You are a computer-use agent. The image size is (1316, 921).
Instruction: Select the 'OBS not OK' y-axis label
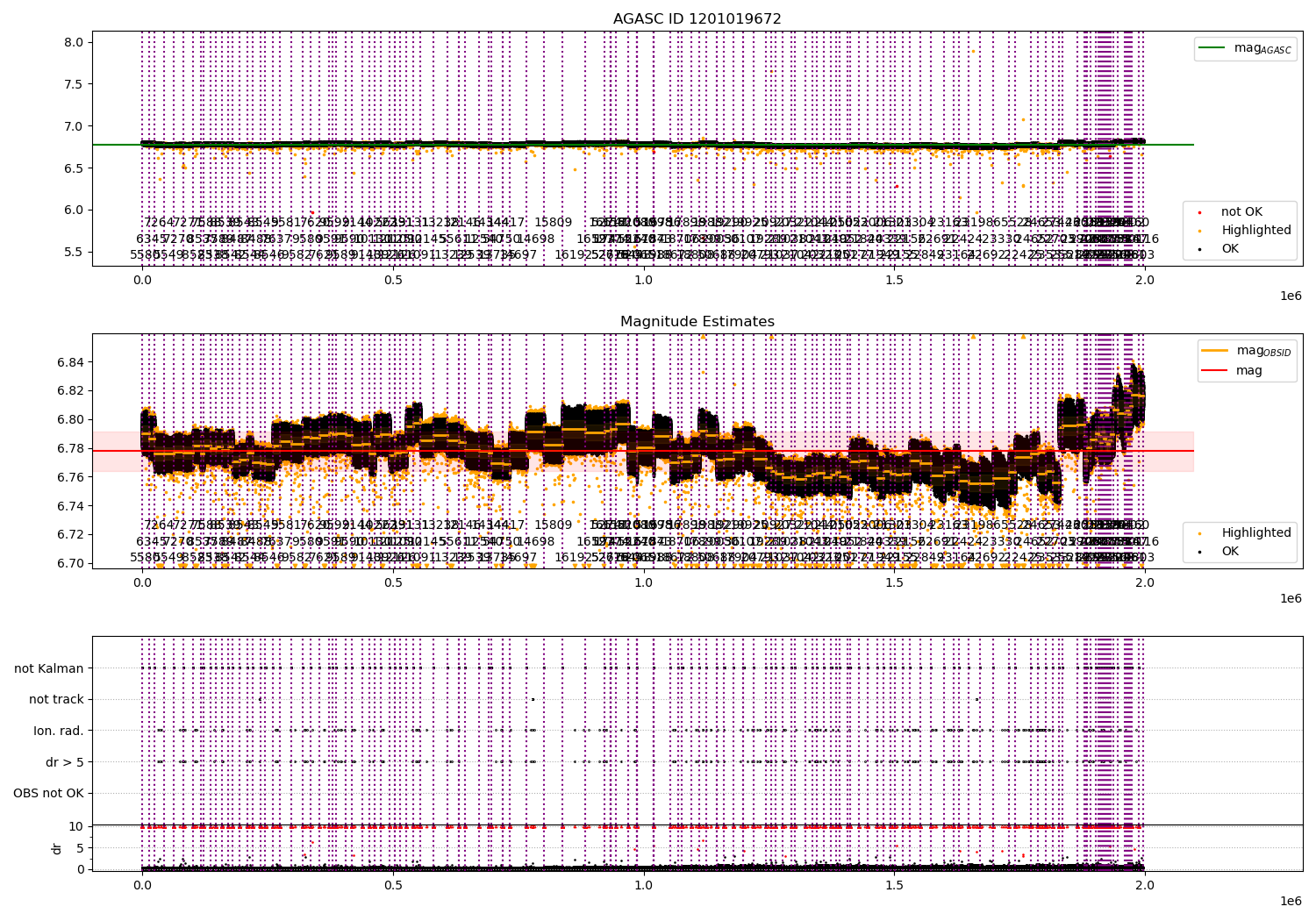[x=48, y=794]
